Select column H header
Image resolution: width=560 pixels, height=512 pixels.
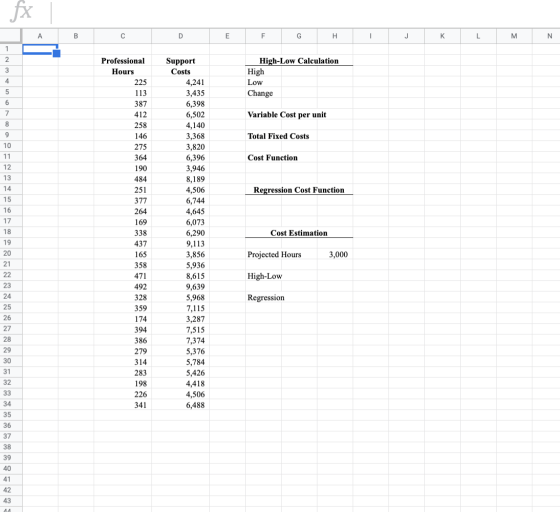click(335, 36)
